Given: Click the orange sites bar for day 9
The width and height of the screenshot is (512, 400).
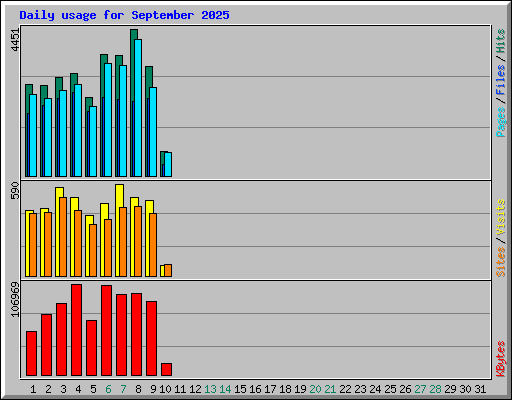Looking at the screenshot, I should click(153, 245).
